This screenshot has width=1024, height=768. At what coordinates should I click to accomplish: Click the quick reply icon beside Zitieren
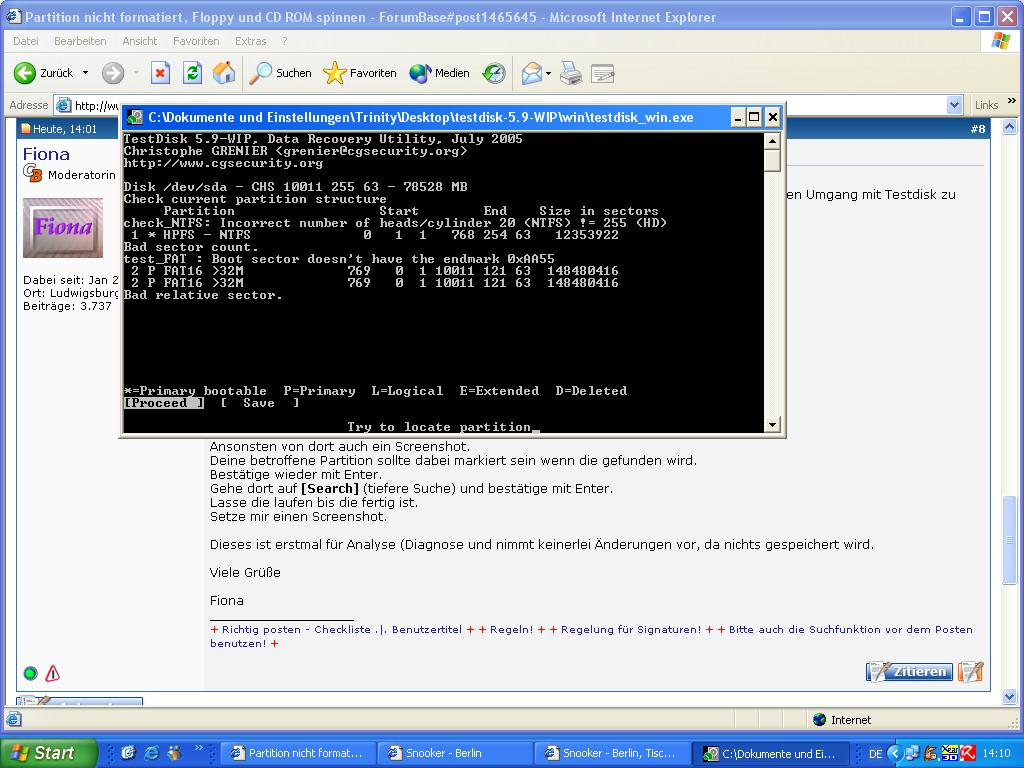(970, 671)
